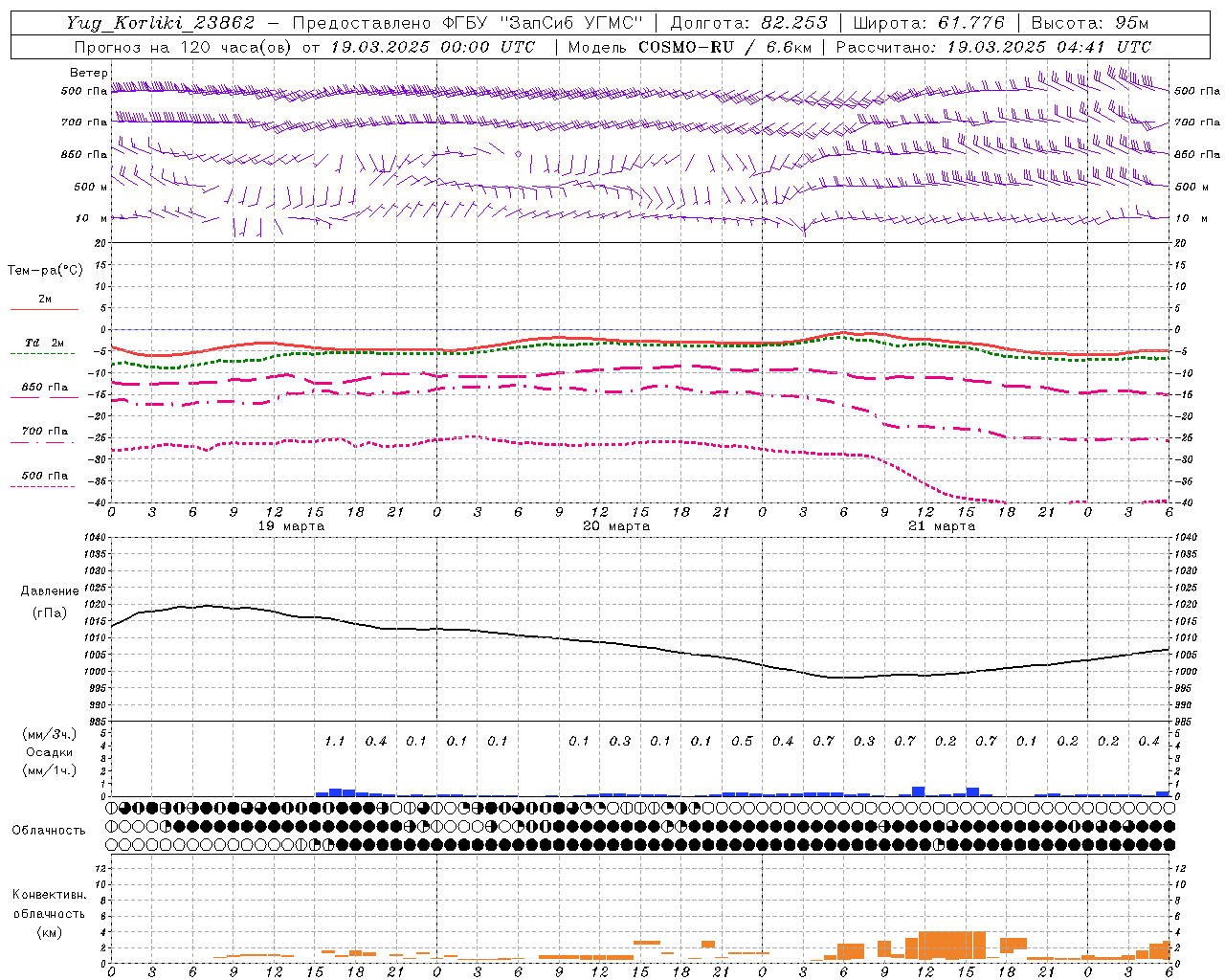1225x980 pixels.
Task: Click the 19 марта date label
Action: pos(292,526)
